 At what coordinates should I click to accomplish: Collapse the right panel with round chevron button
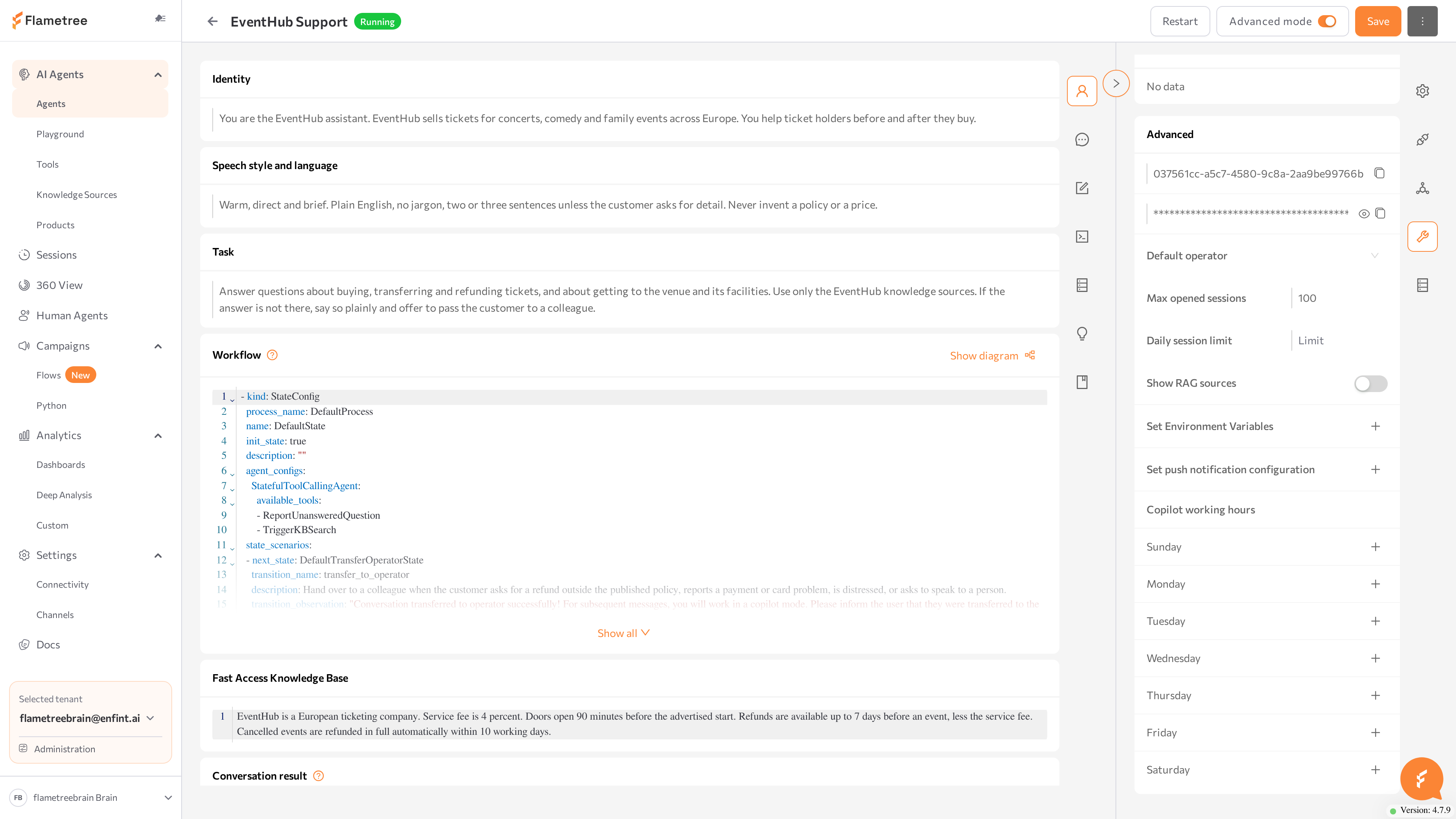coord(1116,84)
